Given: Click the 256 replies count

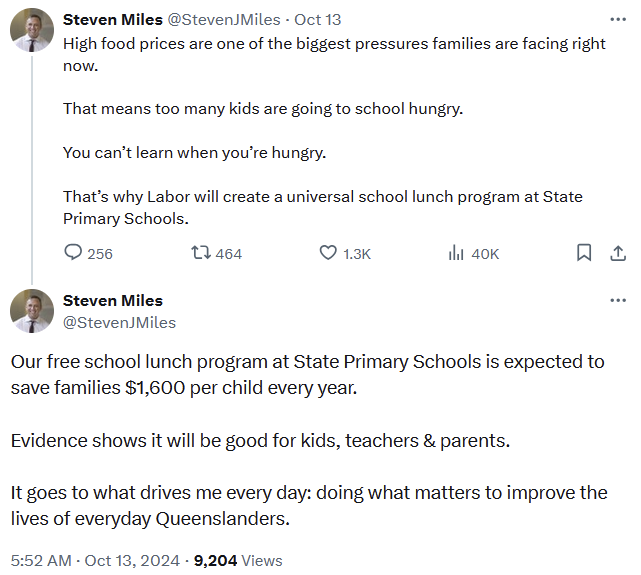Looking at the screenshot, I should (x=100, y=254).
